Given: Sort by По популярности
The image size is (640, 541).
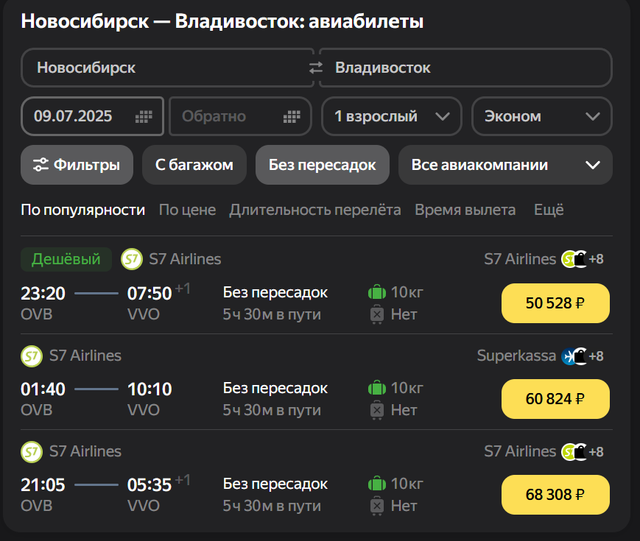Looking at the screenshot, I should 83,210.
